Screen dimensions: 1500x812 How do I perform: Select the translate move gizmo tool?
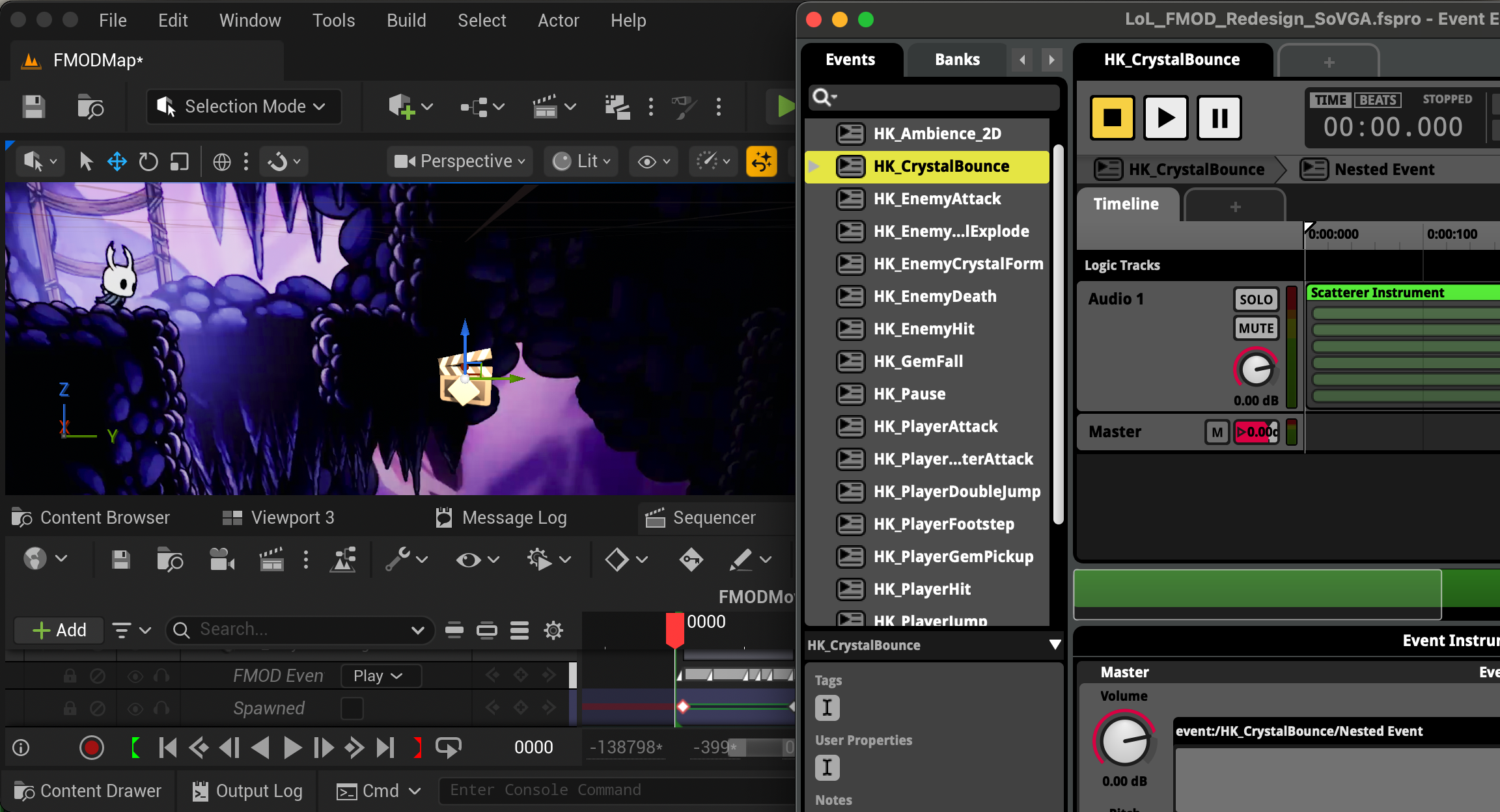pyautogui.click(x=117, y=161)
